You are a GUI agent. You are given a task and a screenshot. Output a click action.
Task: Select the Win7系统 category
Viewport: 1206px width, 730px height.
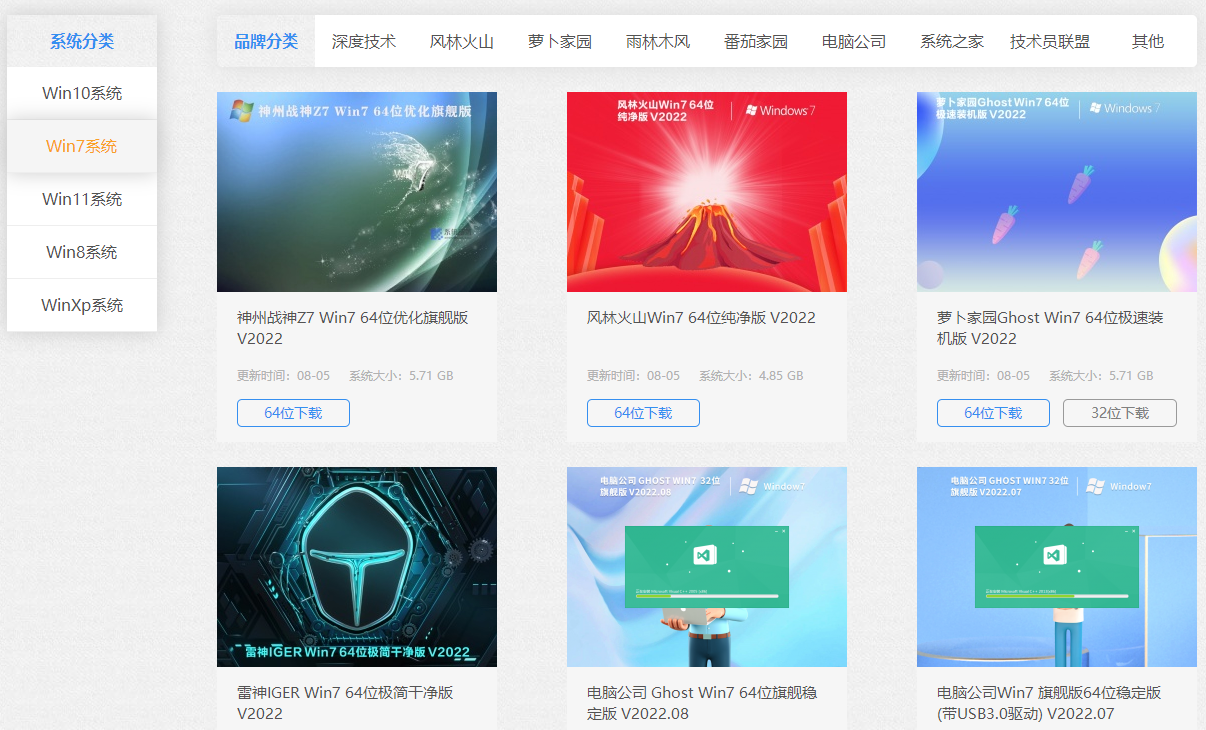click(82, 146)
